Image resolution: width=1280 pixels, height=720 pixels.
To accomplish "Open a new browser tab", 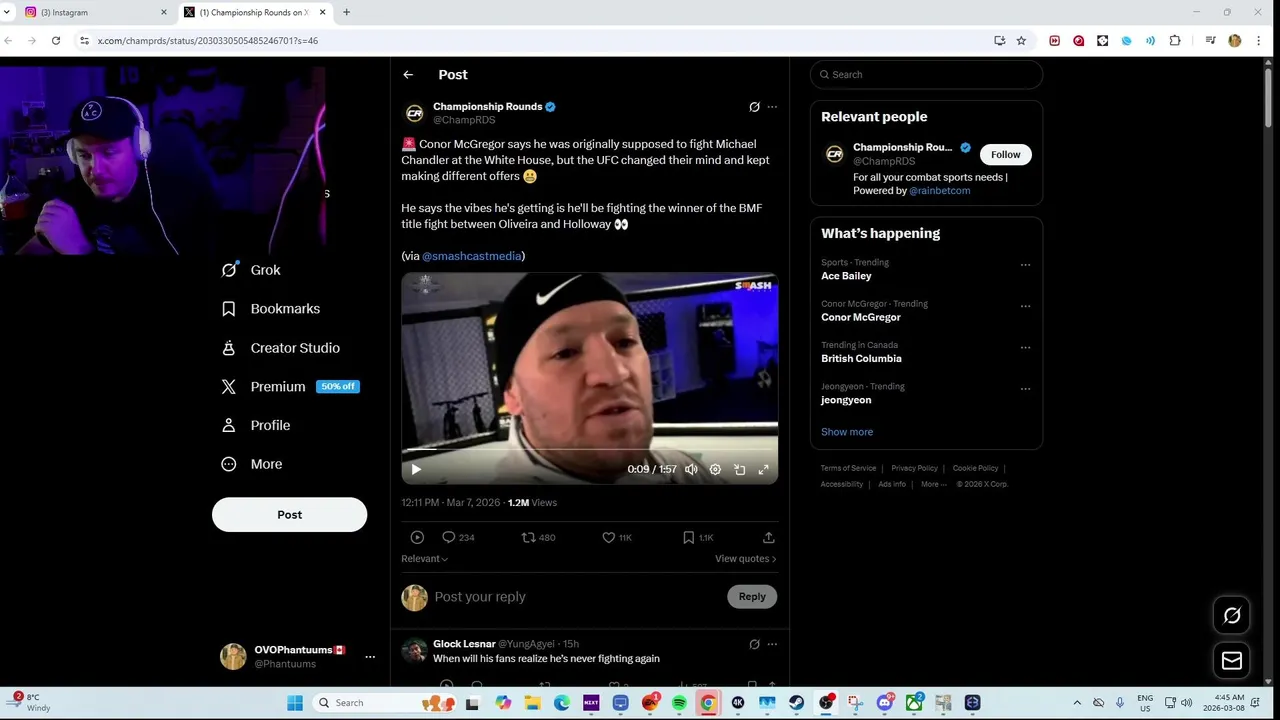I will click(346, 12).
